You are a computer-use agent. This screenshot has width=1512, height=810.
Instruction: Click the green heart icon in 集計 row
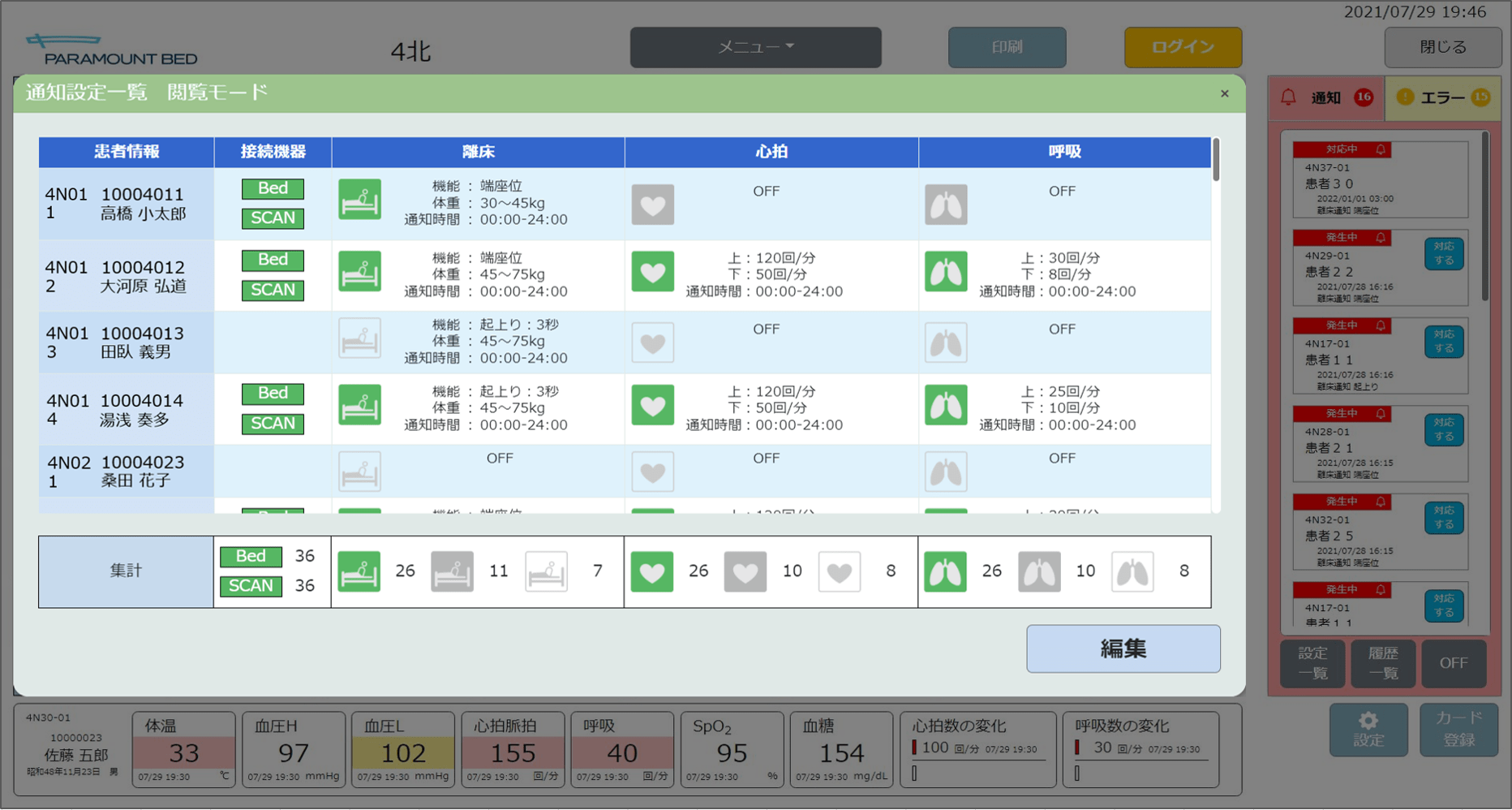pyautogui.click(x=652, y=571)
